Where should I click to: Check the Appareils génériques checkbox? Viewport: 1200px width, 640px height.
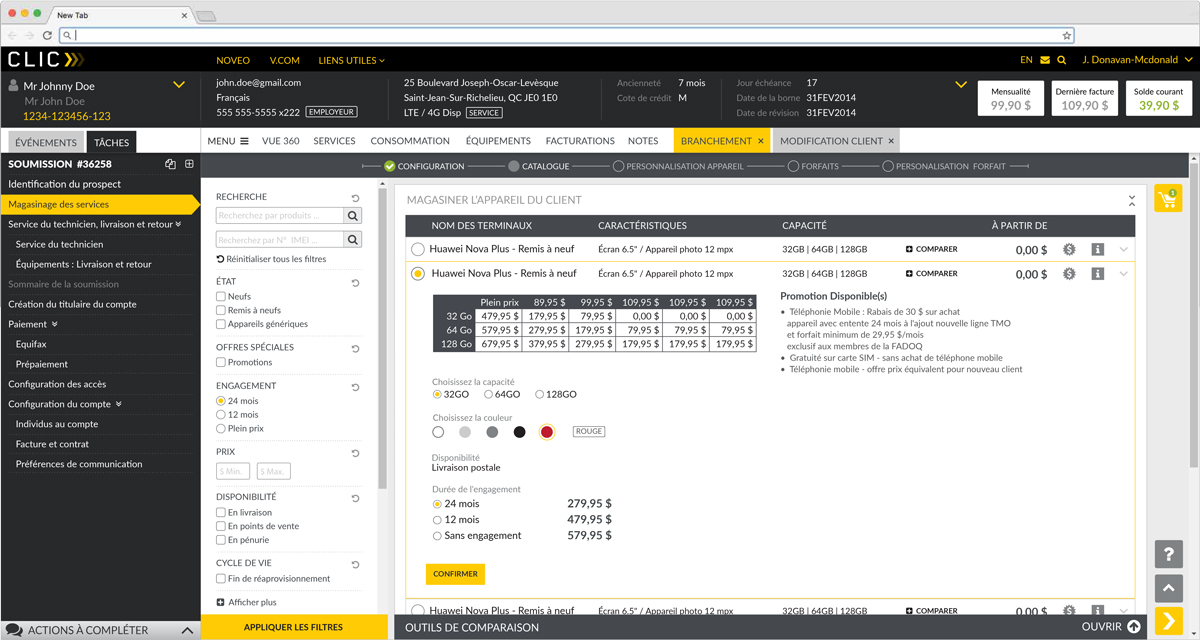(x=221, y=324)
